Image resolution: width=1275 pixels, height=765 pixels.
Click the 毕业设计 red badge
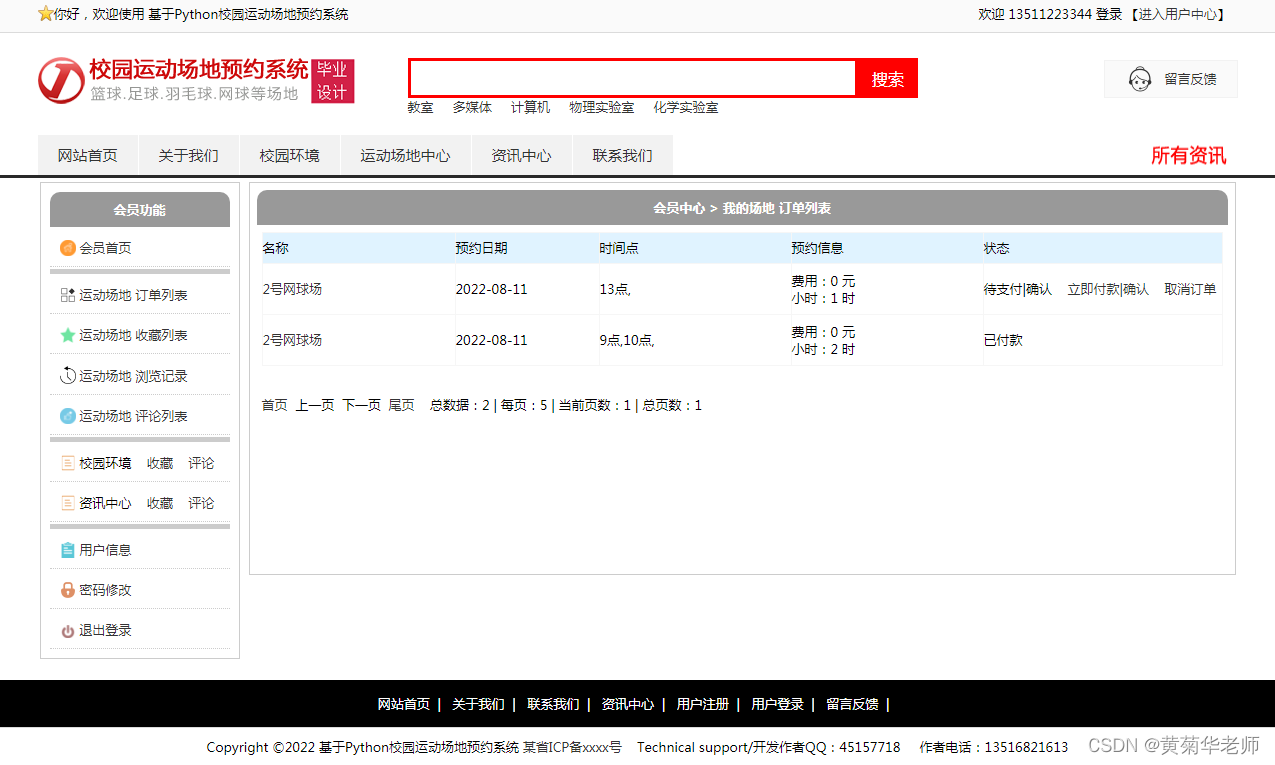[x=332, y=81]
